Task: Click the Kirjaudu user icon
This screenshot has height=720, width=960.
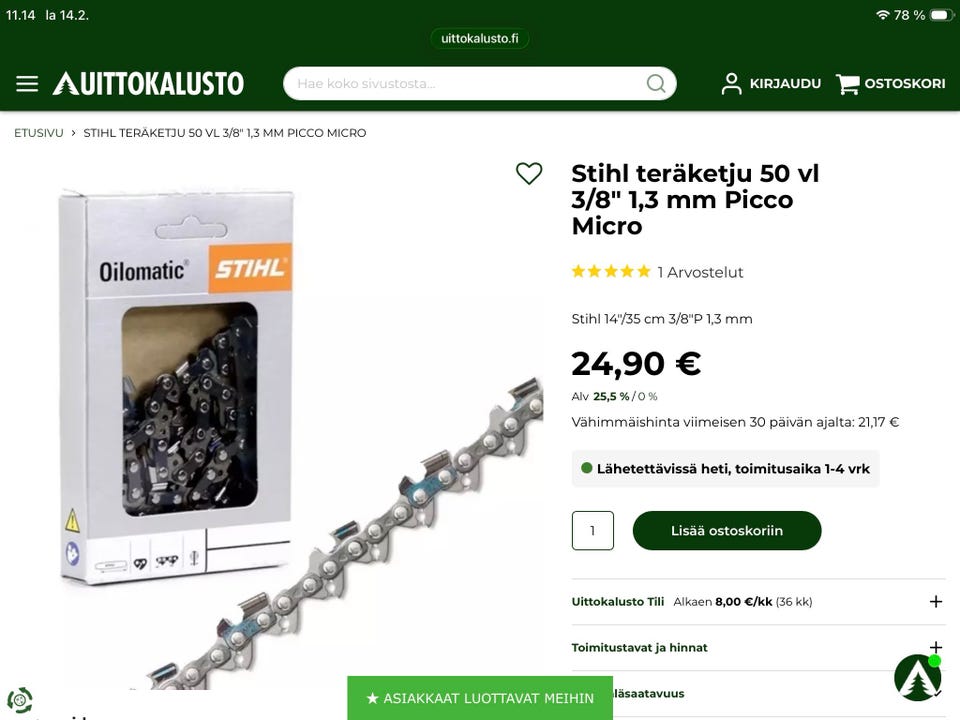Action: tap(731, 84)
